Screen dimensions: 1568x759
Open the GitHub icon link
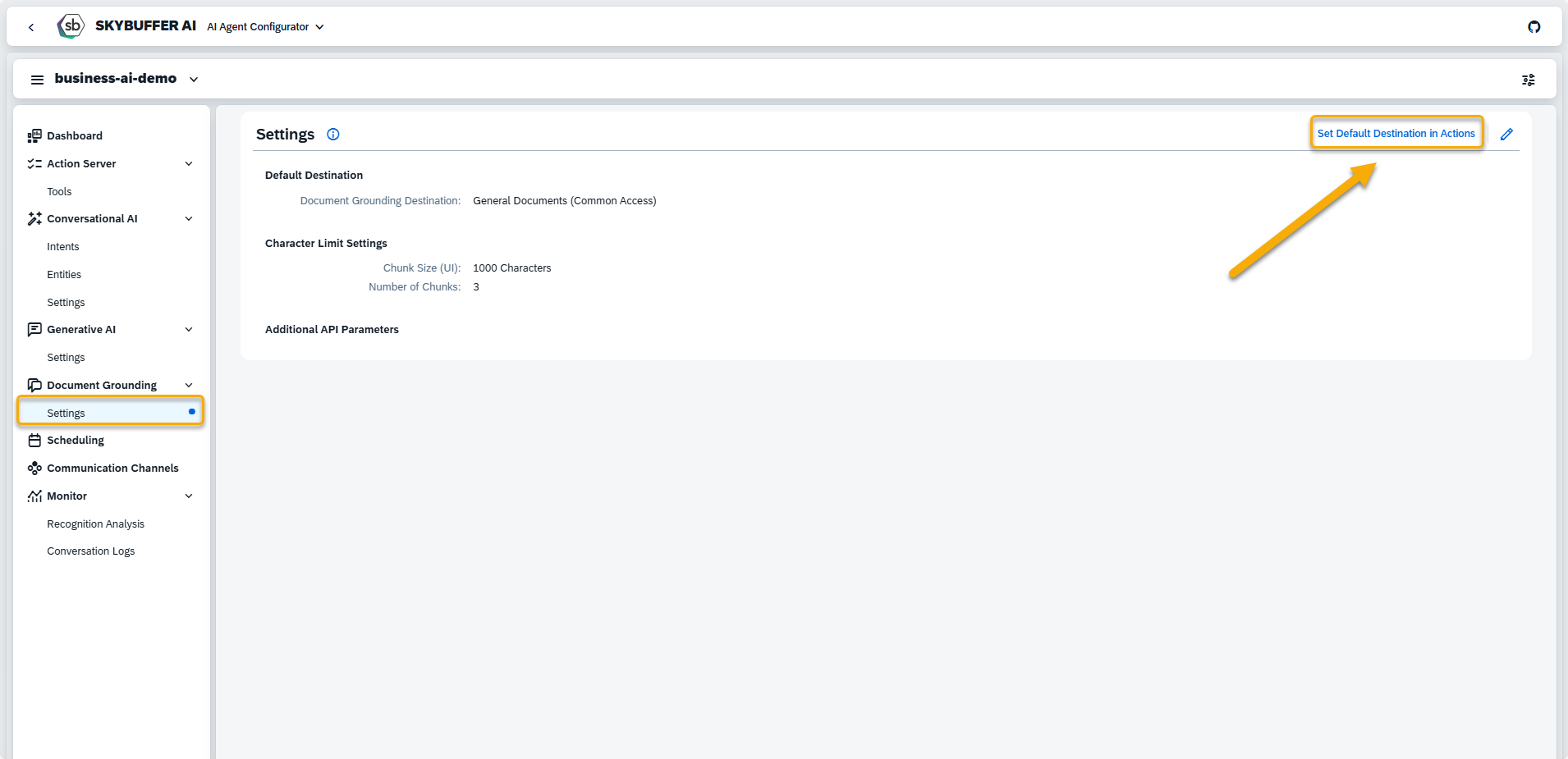[1534, 27]
